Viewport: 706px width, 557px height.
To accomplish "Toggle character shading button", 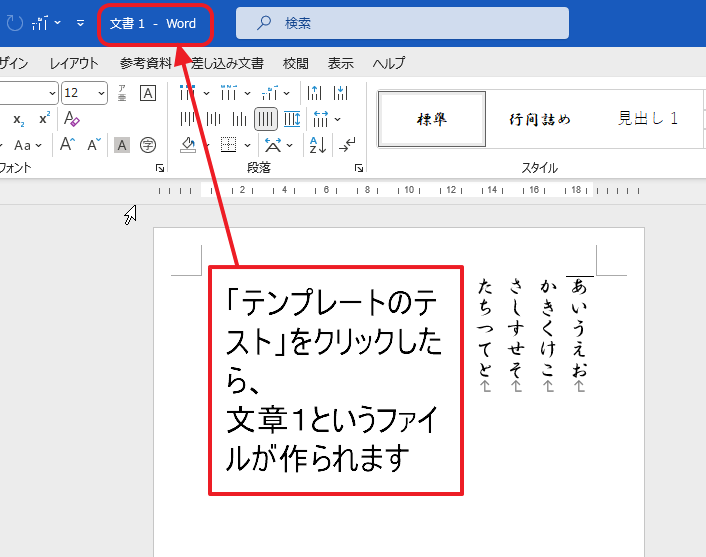I will [122, 145].
